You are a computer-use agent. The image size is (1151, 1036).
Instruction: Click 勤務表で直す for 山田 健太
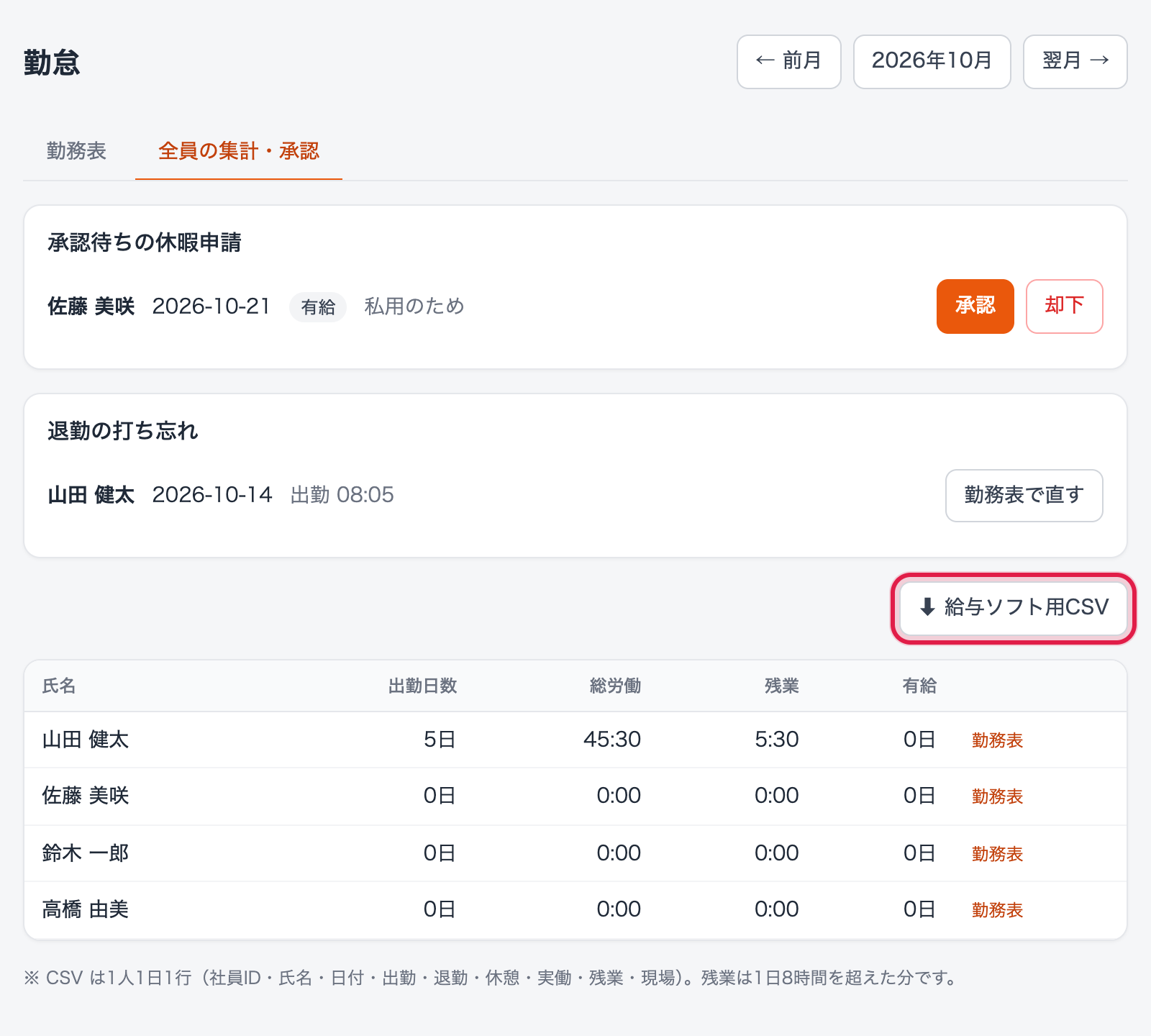pos(1024,496)
